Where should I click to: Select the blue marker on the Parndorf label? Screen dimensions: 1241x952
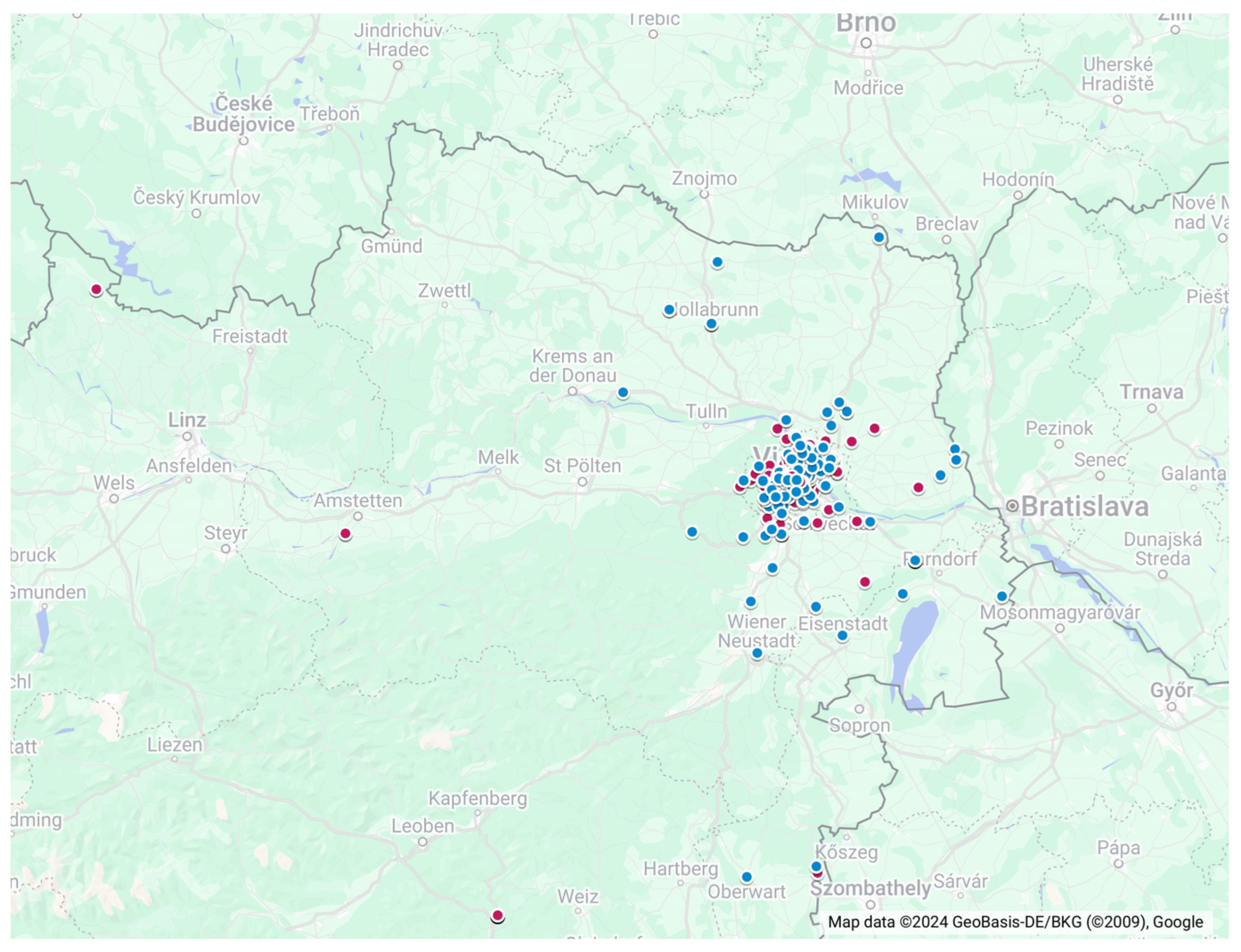click(x=915, y=561)
